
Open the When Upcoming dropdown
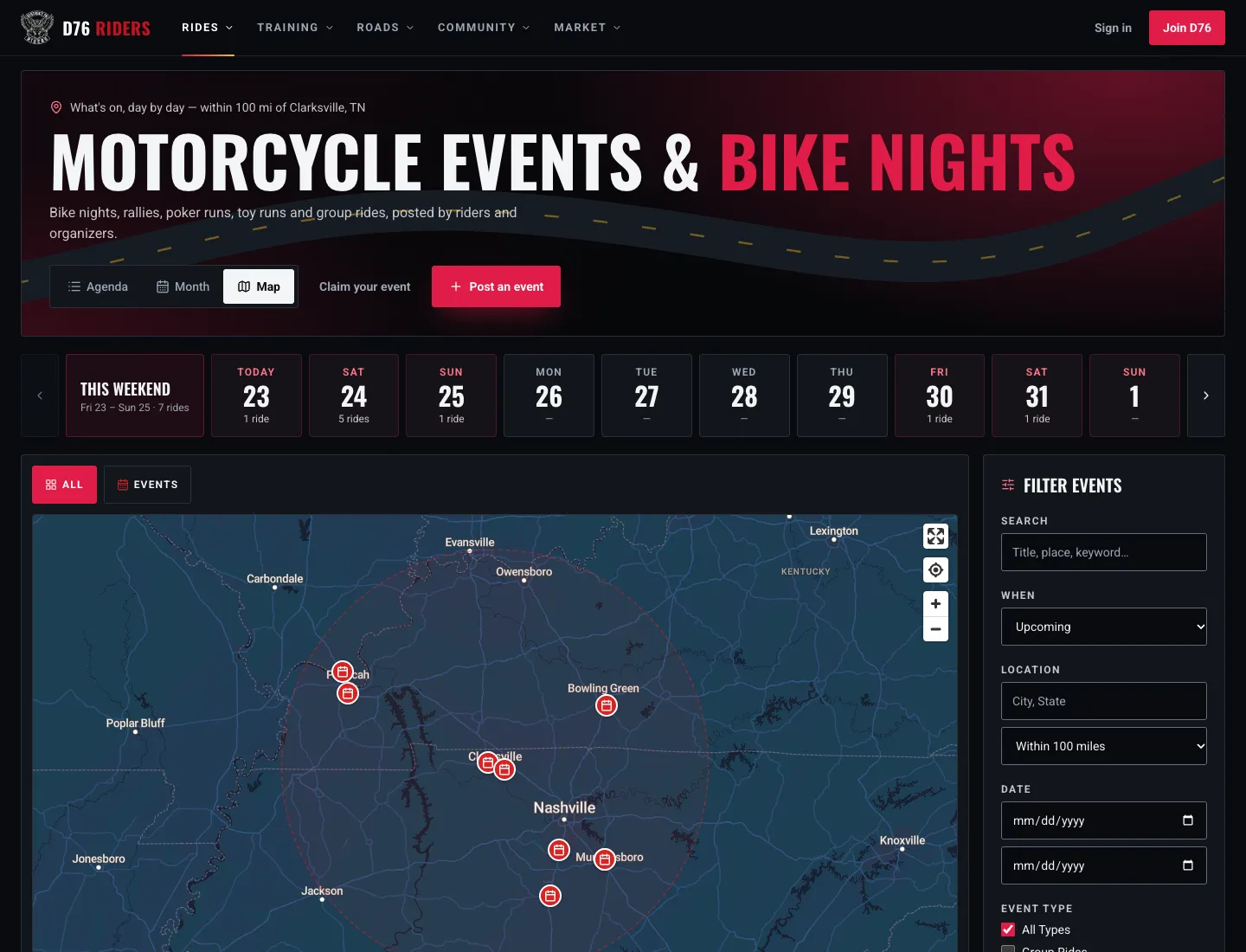1104,627
